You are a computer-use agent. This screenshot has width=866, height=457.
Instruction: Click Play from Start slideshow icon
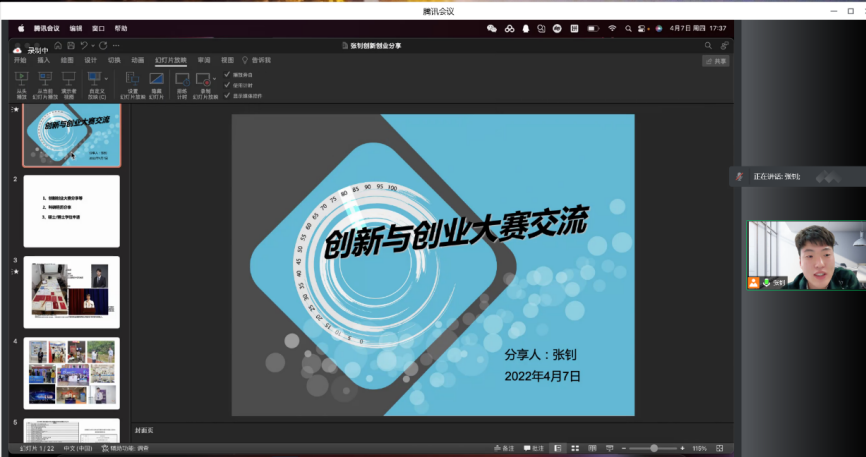(x=21, y=78)
